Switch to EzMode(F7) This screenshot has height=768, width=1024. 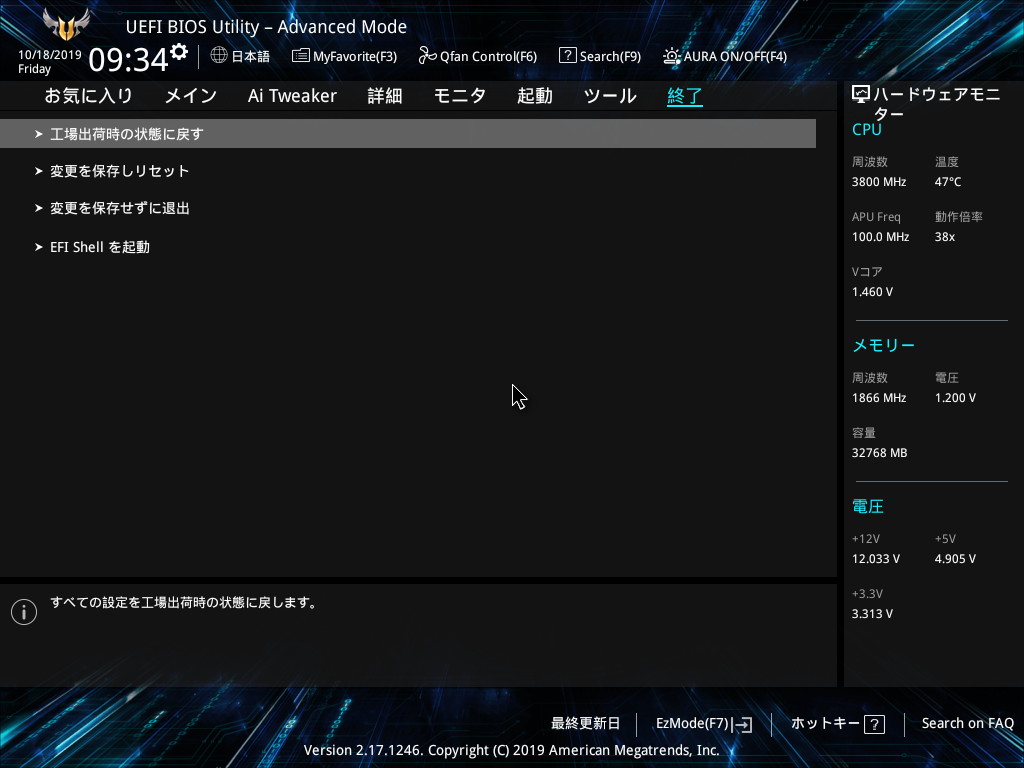(x=692, y=724)
